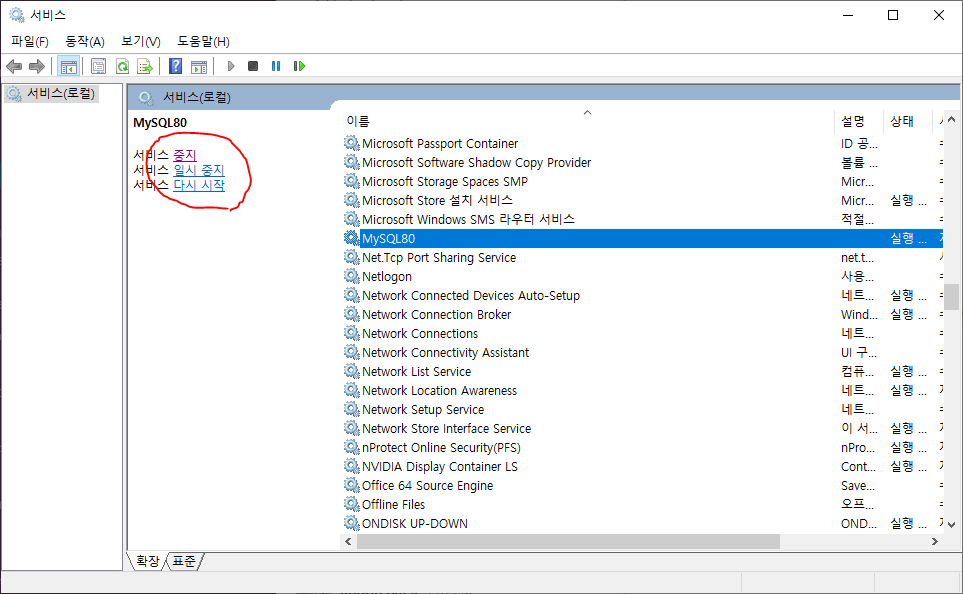Click gear icon of ONDISK UP-DOWN
Image resolution: width=963 pixels, height=594 pixels.
point(351,523)
